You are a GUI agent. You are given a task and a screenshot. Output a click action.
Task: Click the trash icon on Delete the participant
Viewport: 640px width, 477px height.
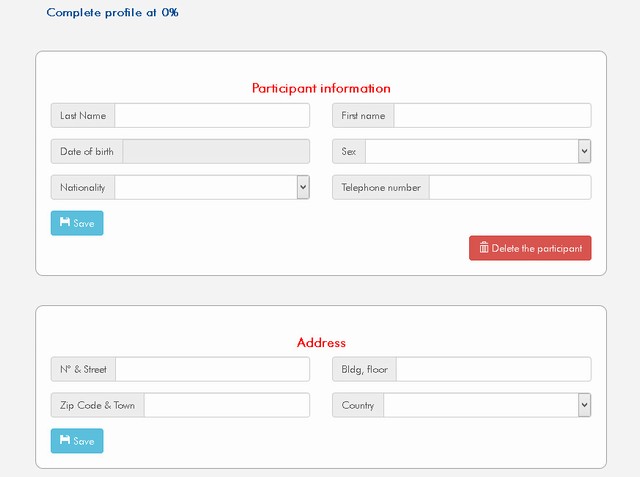pyautogui.click(x=484, y=248)
